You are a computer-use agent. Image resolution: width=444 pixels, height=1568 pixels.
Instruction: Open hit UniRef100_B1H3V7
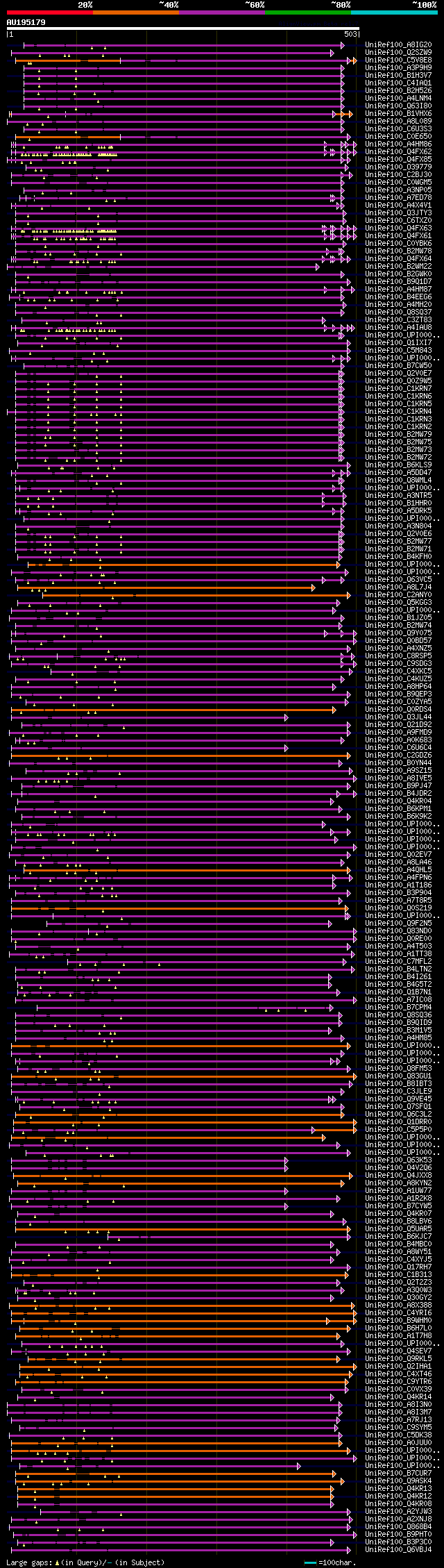398,75
